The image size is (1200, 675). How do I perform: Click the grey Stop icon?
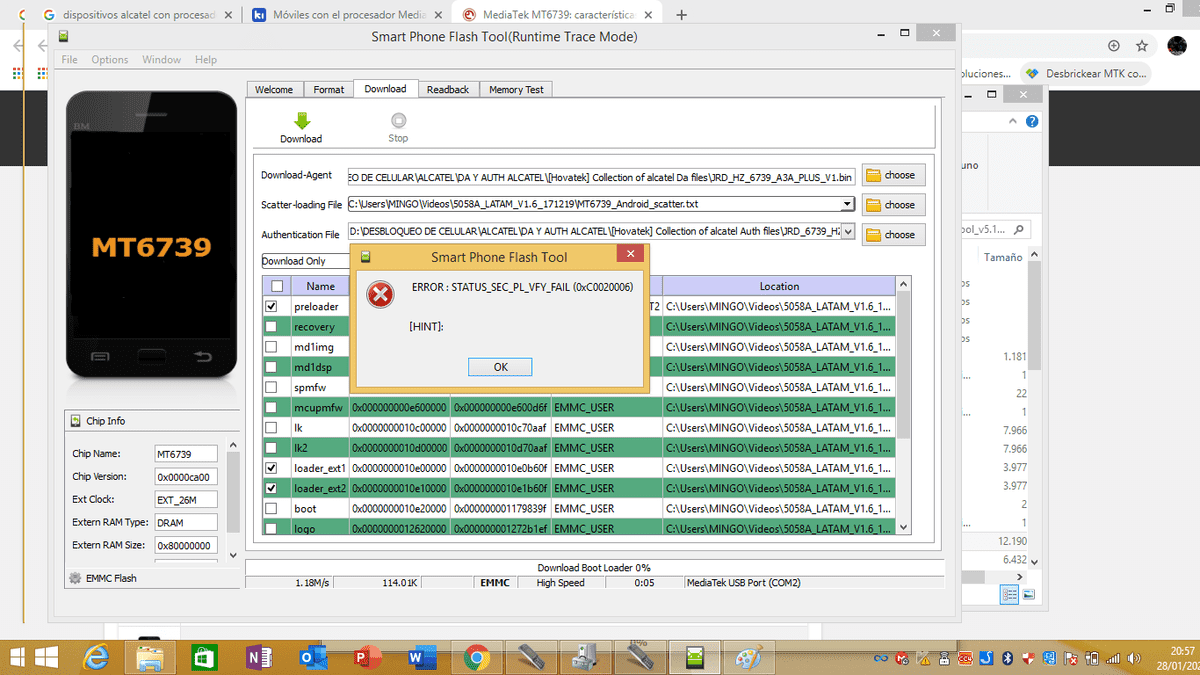tap(398, 119)
